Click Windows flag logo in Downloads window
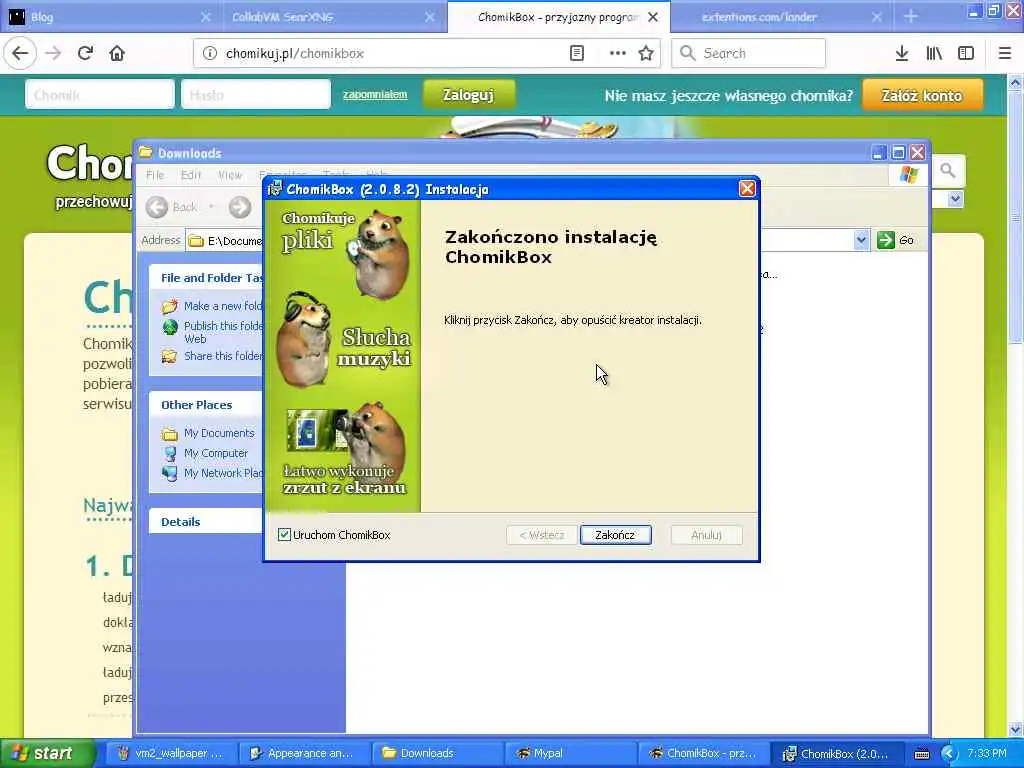Image resolution: width=1024 pixels, height=768 pixels. pyautogui.click(x=909, y=174)
